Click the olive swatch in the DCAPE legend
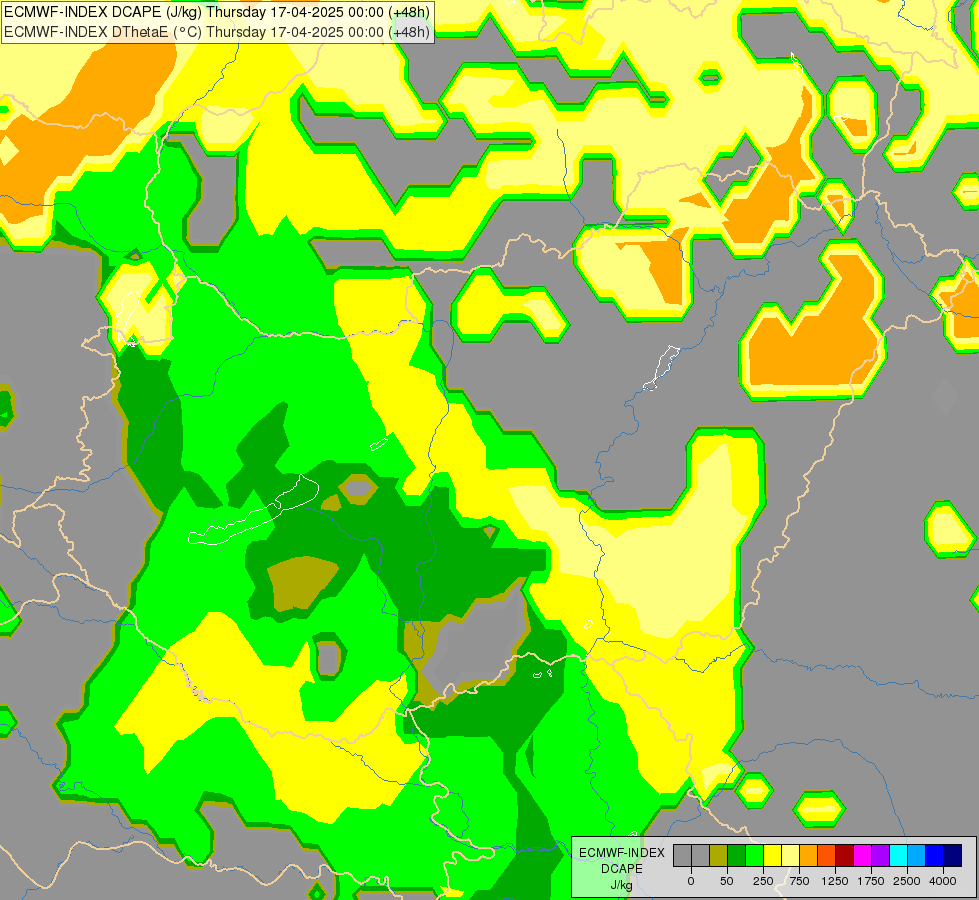Viewport: 979px width, 900px height. 719,855
